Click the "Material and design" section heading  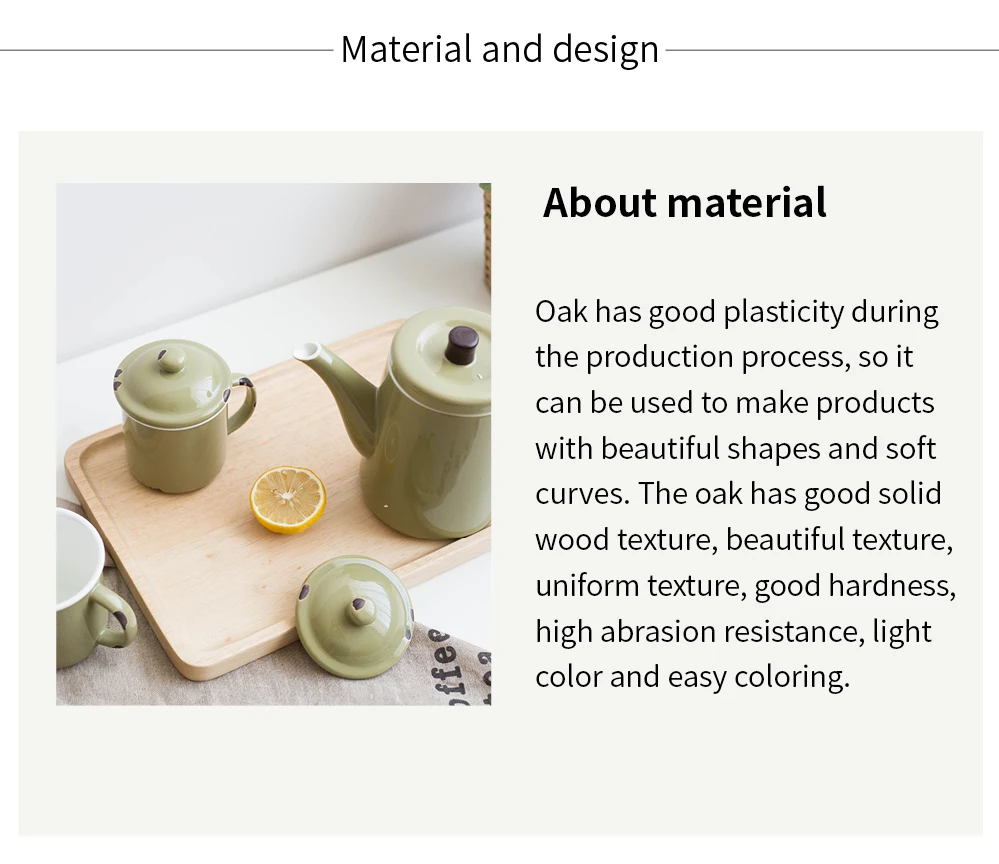[500, 50]
